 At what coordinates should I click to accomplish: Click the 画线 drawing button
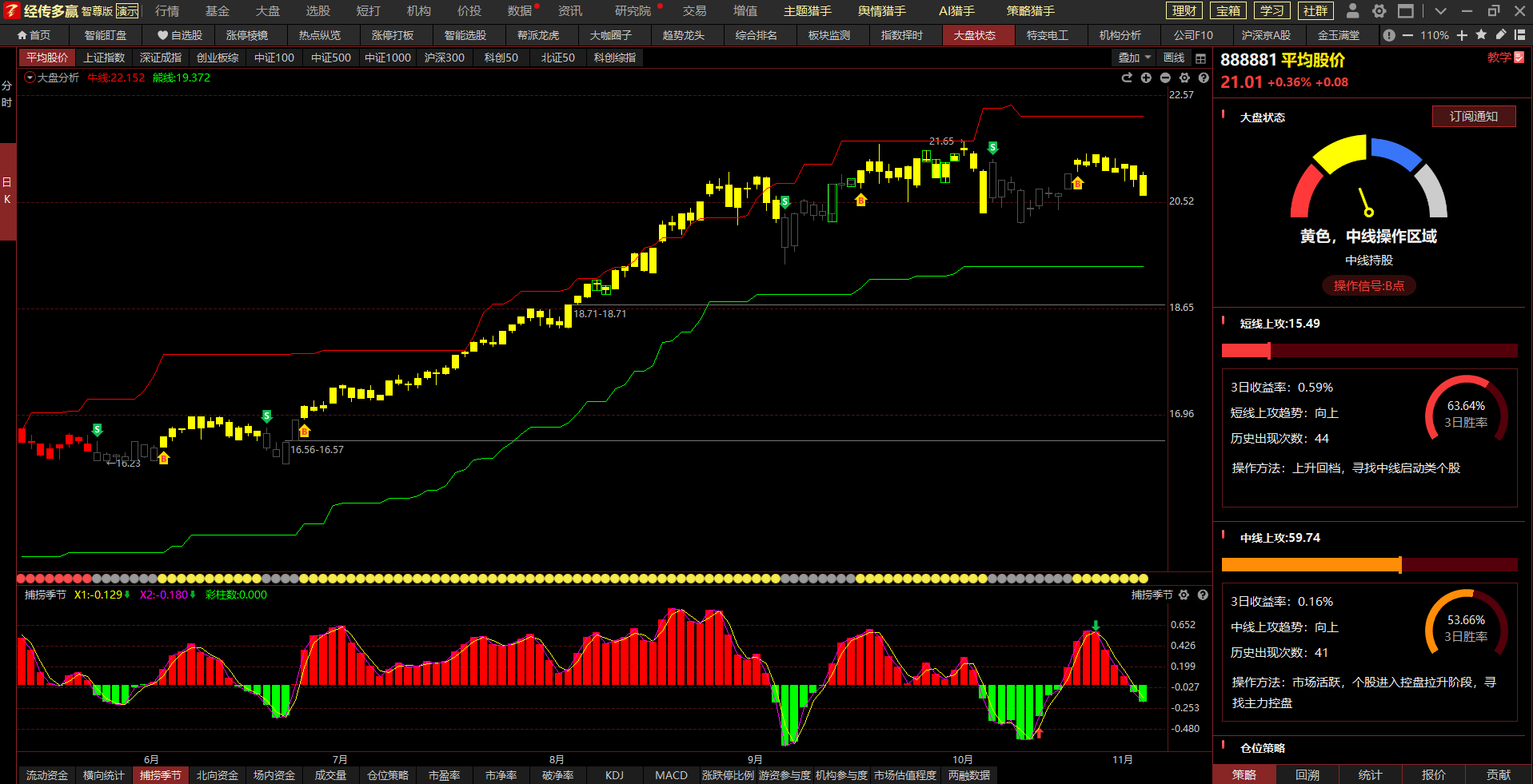1174,58
